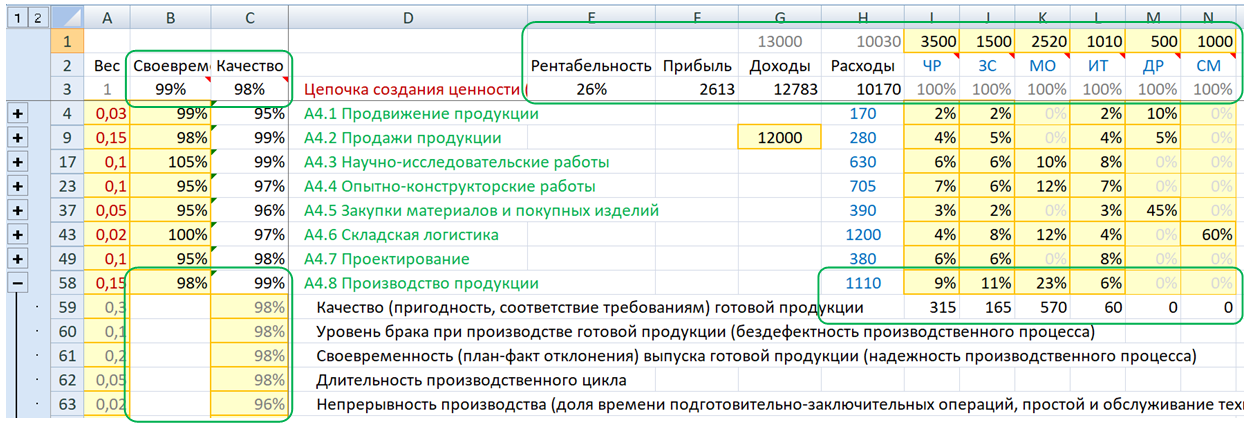1251x427 pixels.
Task: Click the ЧР column heading cell
Action: pos(930,66)
